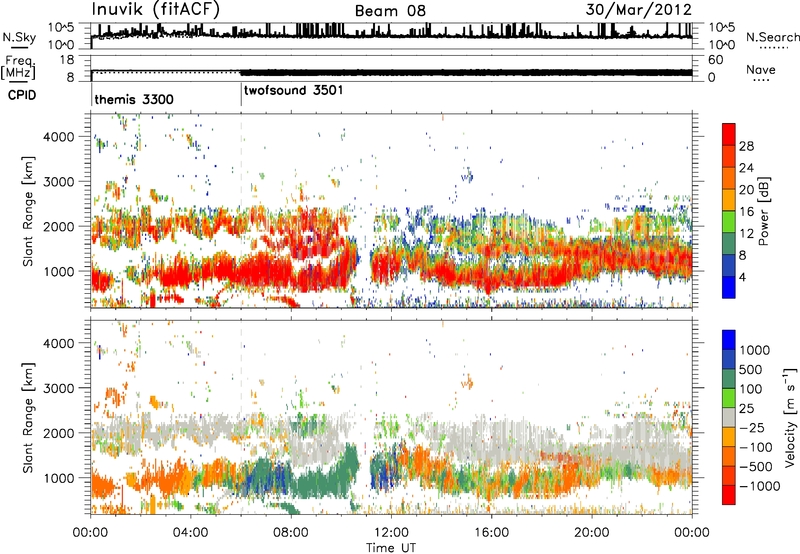Click the '12:00' time axis label

tap(391, 533)
